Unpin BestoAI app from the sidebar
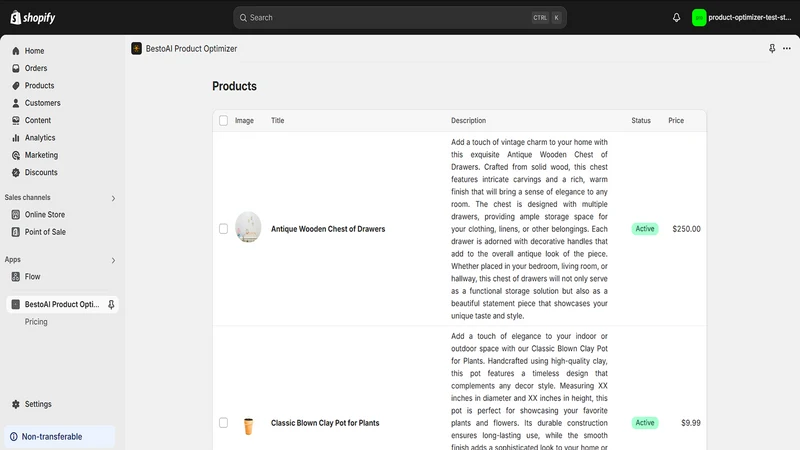 (111, 305)
